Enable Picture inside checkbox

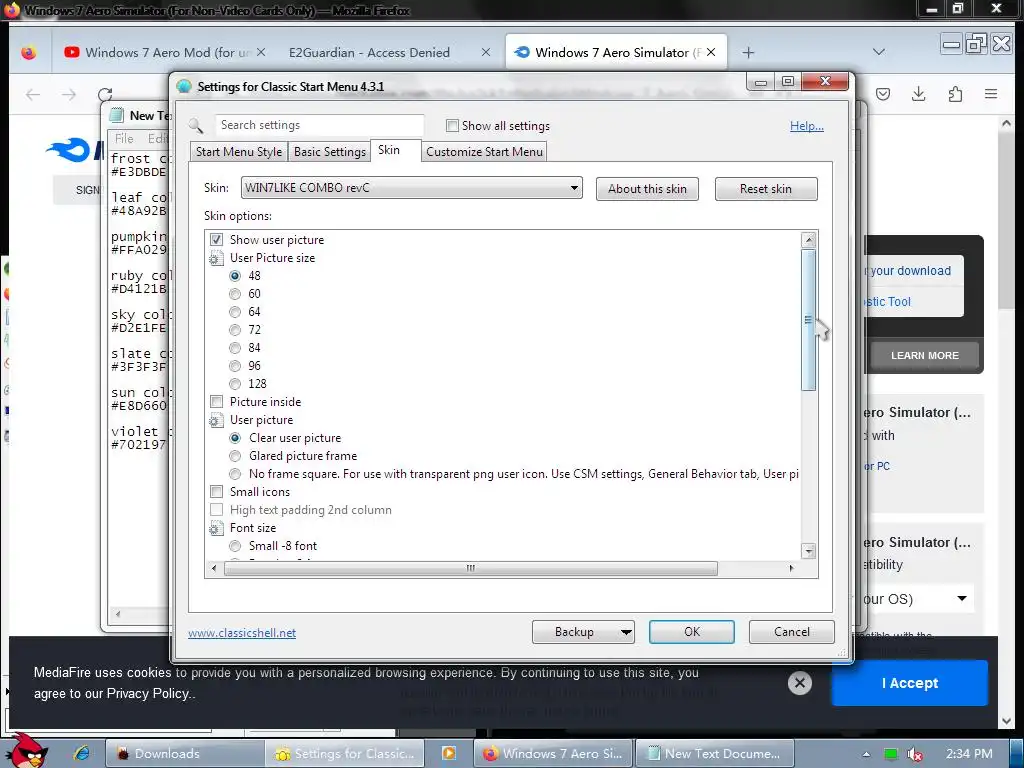tap(216, 402)
